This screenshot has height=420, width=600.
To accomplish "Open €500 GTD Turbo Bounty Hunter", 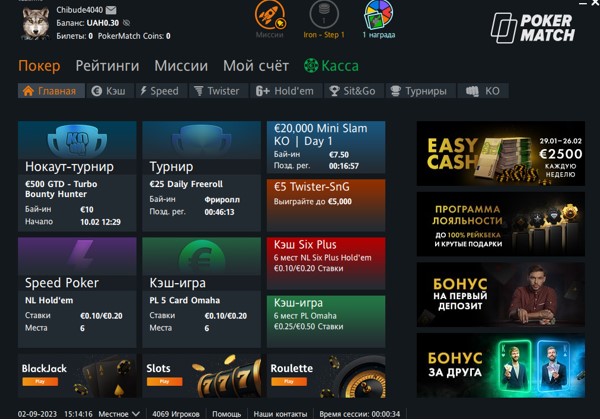I will 61,189.
